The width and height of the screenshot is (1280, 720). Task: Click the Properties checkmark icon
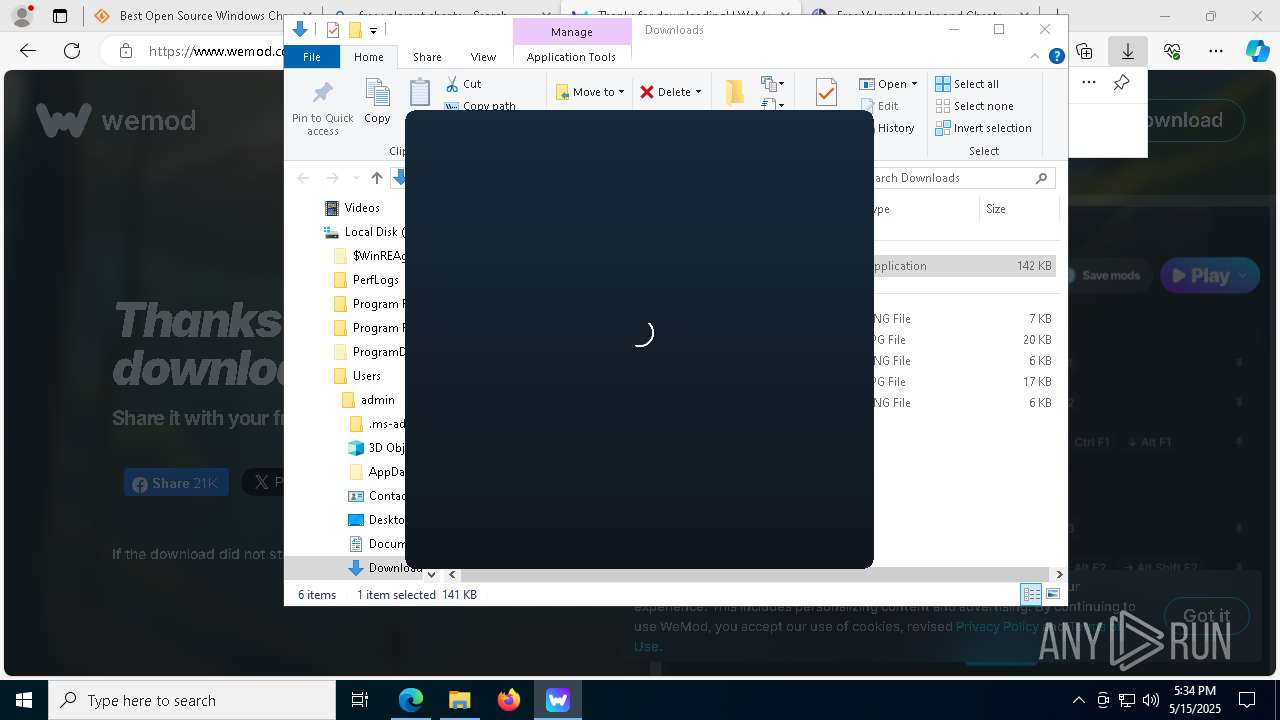pos(826,93)
